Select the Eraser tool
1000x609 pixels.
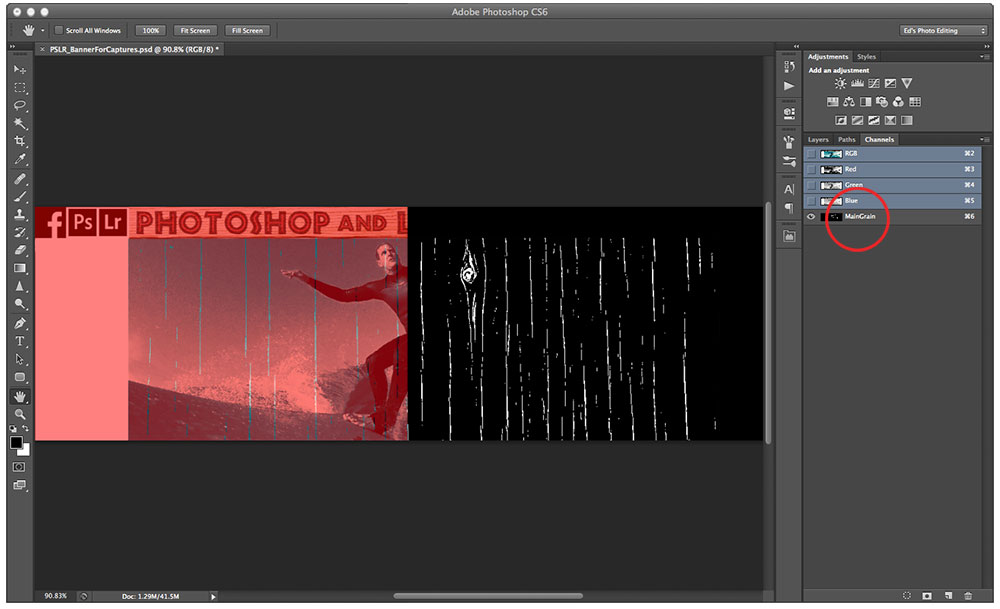pos(20,250)
